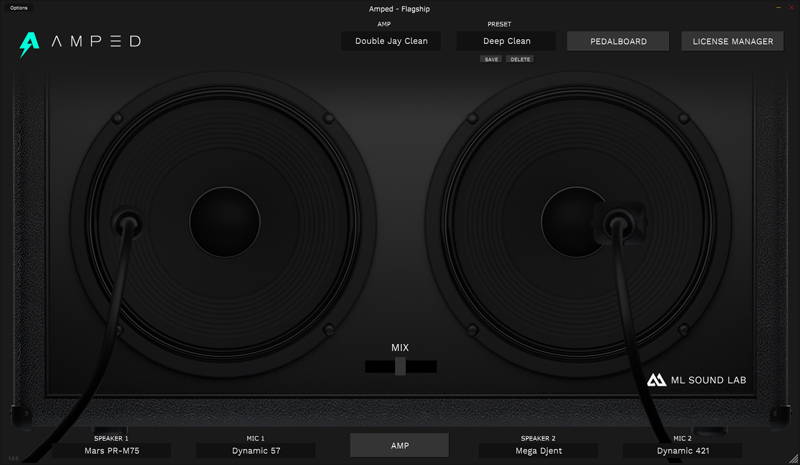The height and width of the screenshot is (465, 800).
Task: Open Speaker 1 dropdown showing Mars PR-M75
Action: [x=111, y=451]
